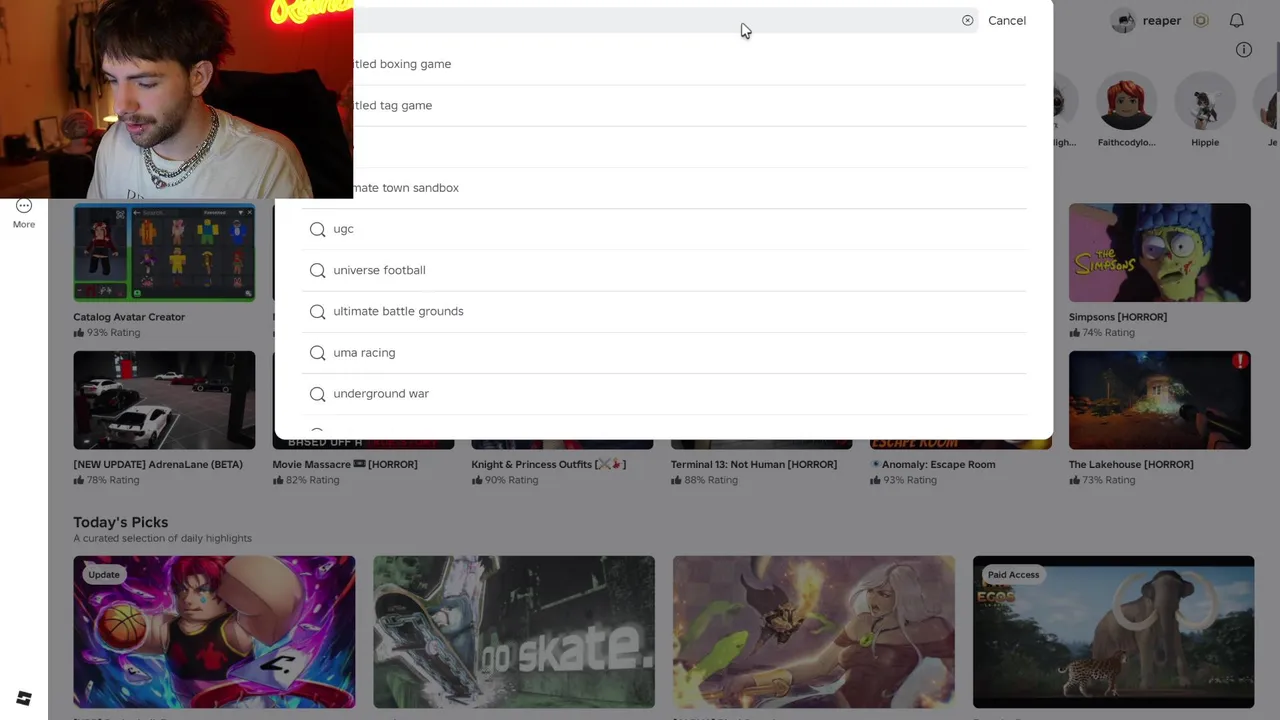Image resolution: width=1280 pixels, height=720 pixels.
Task: Choose the ultimate town sandbox suggestion
Action: 690,187
